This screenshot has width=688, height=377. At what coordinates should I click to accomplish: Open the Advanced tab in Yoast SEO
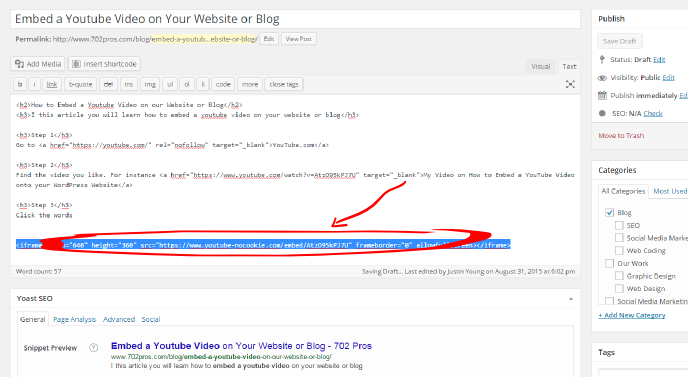119,320
